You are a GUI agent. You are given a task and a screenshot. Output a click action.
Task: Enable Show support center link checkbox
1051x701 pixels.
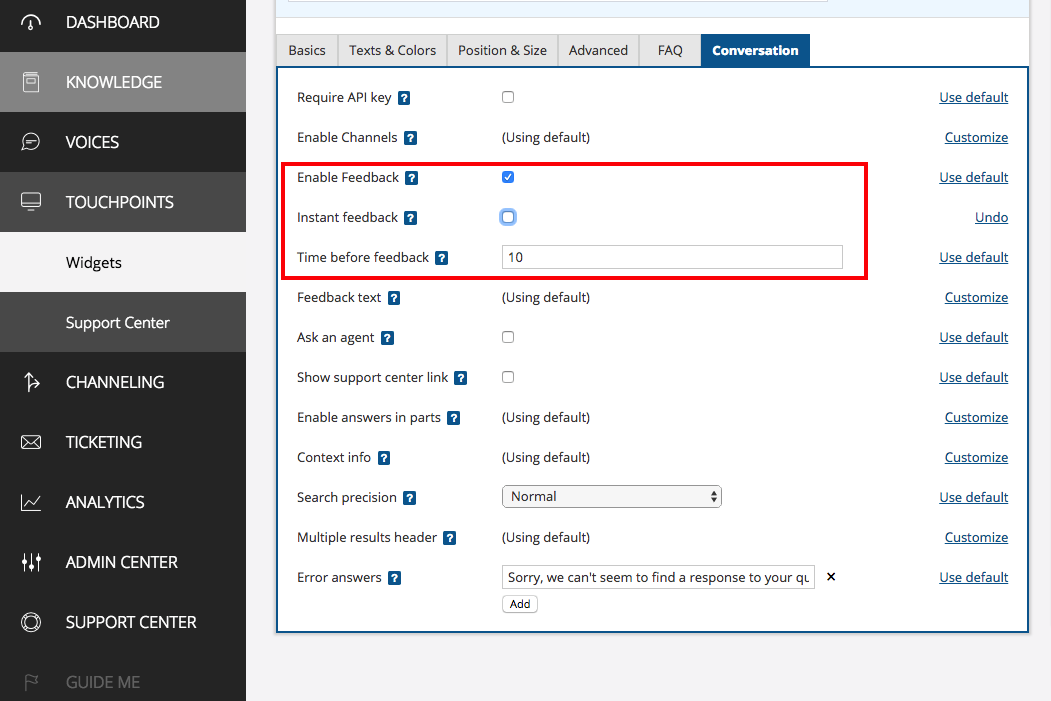pyautogui.click(x=508, y=377)
